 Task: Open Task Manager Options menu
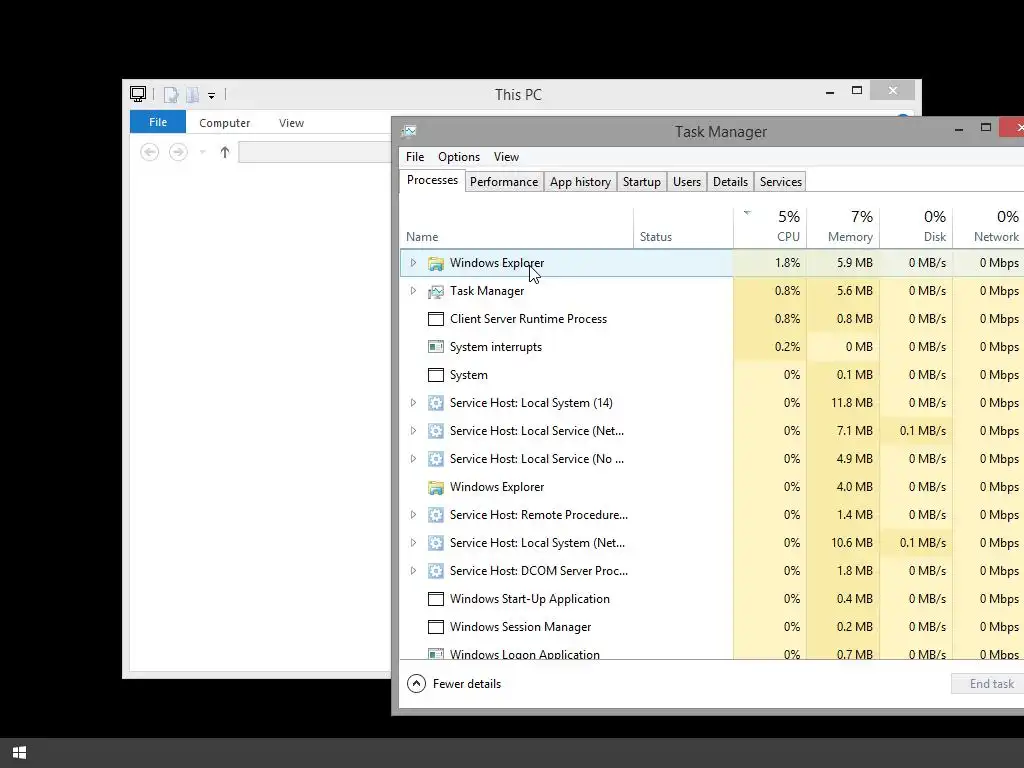pos(459,157)
